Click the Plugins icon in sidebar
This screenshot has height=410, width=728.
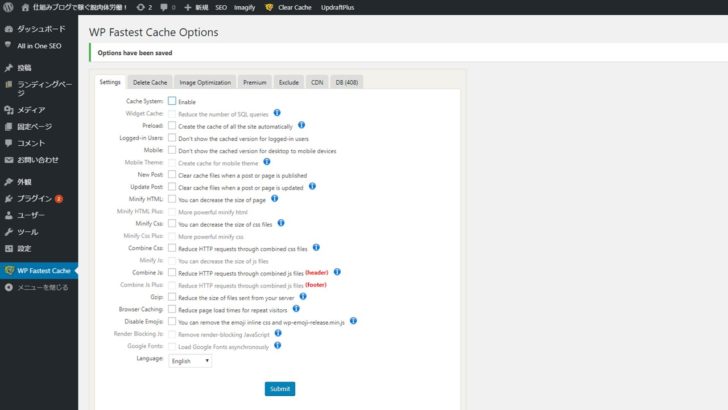tap(9, 199)
